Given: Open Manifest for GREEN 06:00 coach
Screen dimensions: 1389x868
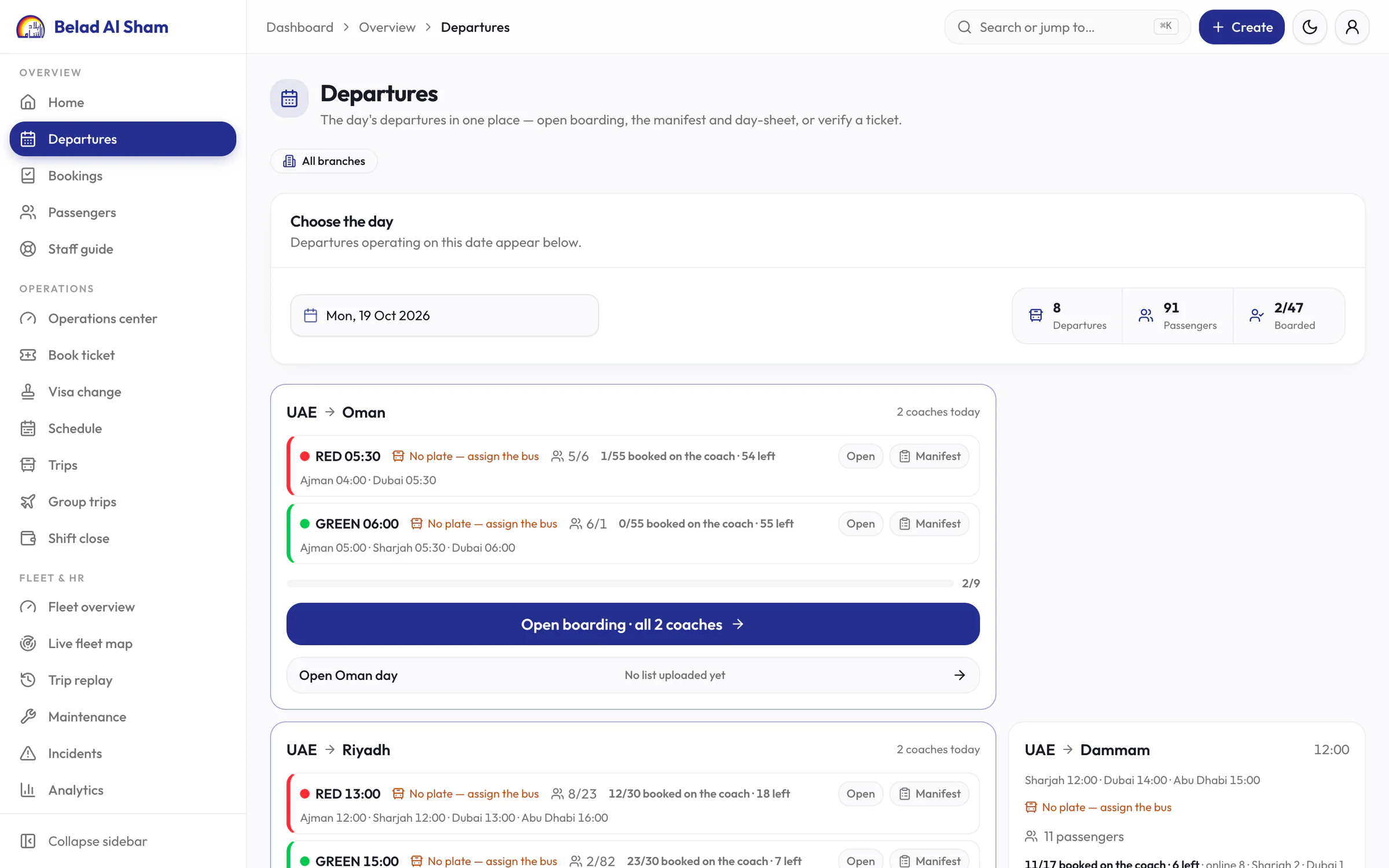Looking at the screenshot, I should click(929, 524).
